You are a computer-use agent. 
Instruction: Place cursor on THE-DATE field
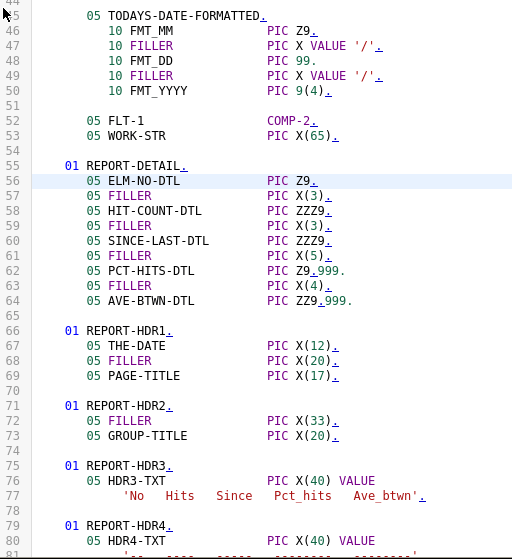point(137,346)
